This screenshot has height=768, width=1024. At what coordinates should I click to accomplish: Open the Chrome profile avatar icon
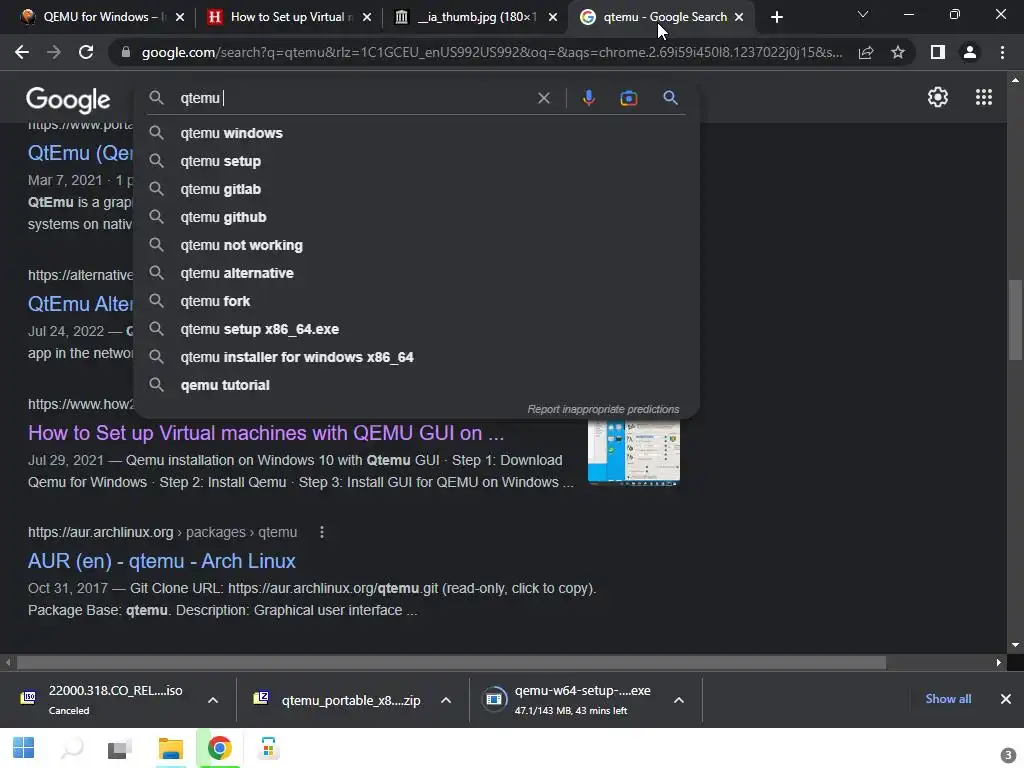(x=970, y=52)
